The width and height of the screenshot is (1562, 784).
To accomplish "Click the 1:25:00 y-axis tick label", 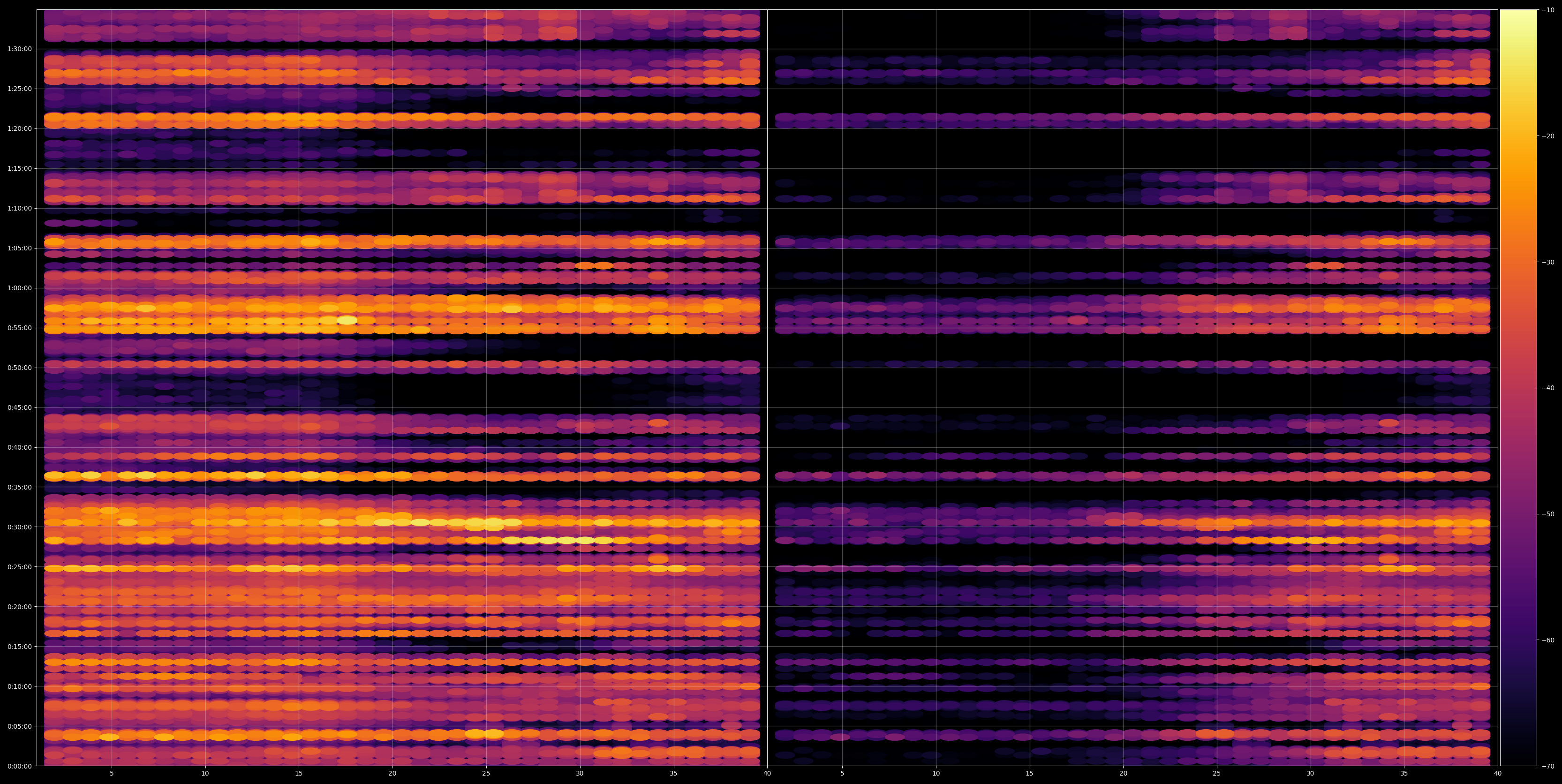I will [x=19, y=89].
